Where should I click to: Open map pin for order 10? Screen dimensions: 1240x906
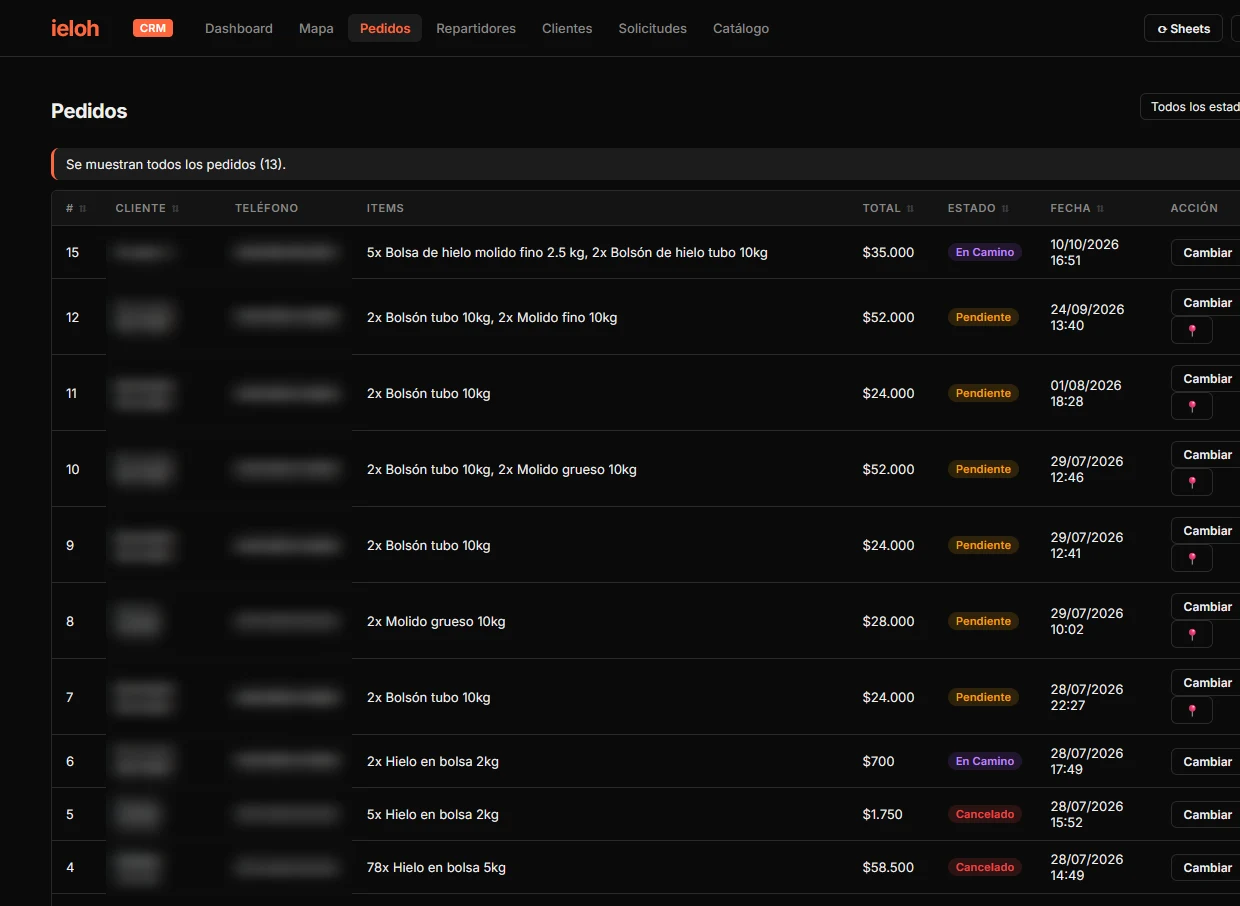tap(1192, 483)
